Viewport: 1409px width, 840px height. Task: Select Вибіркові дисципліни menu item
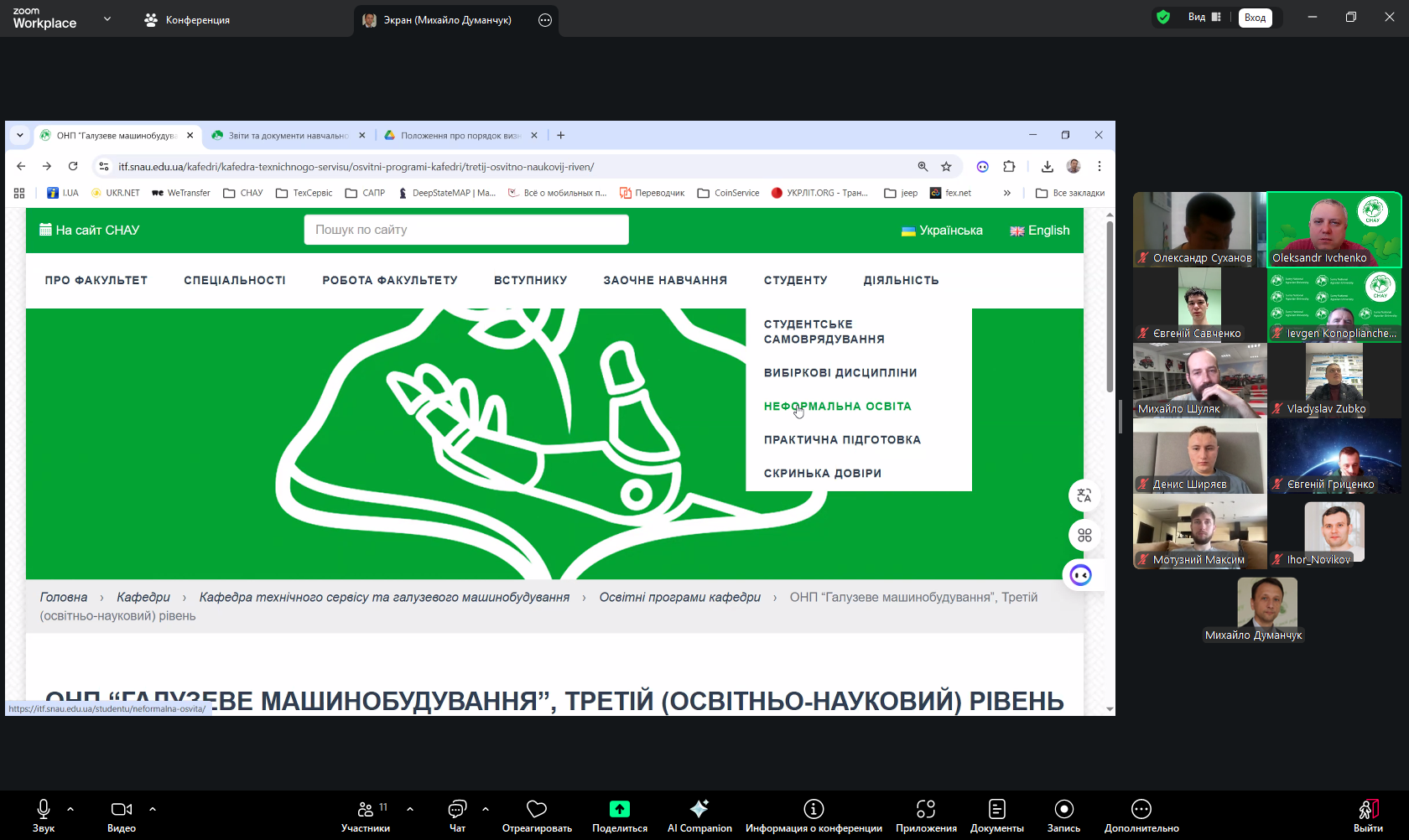coord(840,373)
